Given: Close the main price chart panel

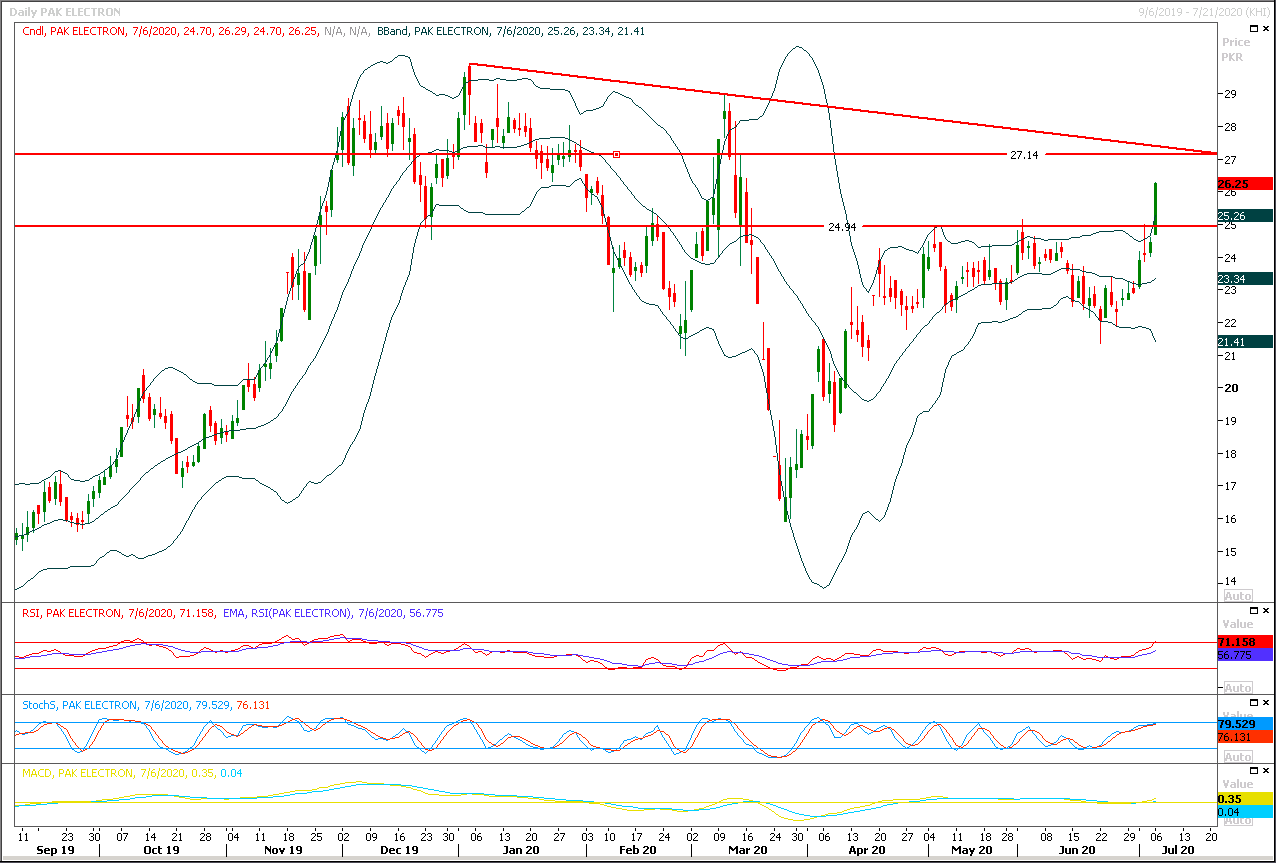Looking at the screenshot, I should click(x=1266, y=30).
